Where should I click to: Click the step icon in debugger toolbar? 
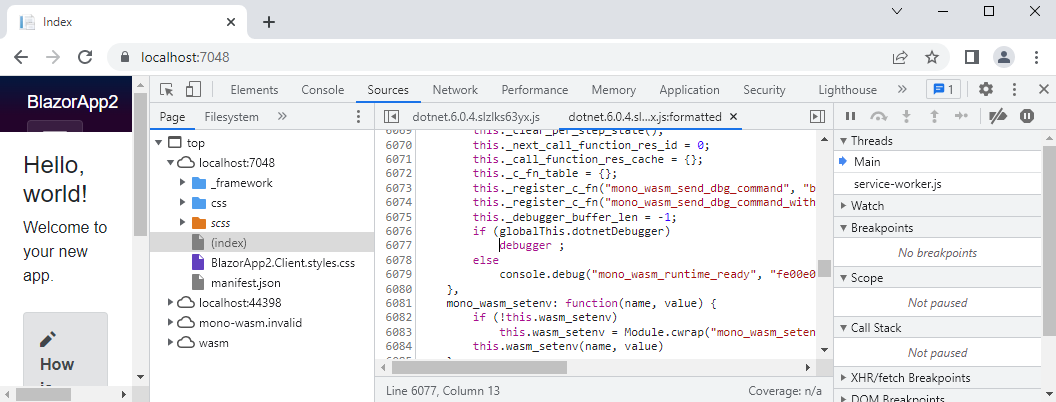pyautogui.click(x=961, y=116)
